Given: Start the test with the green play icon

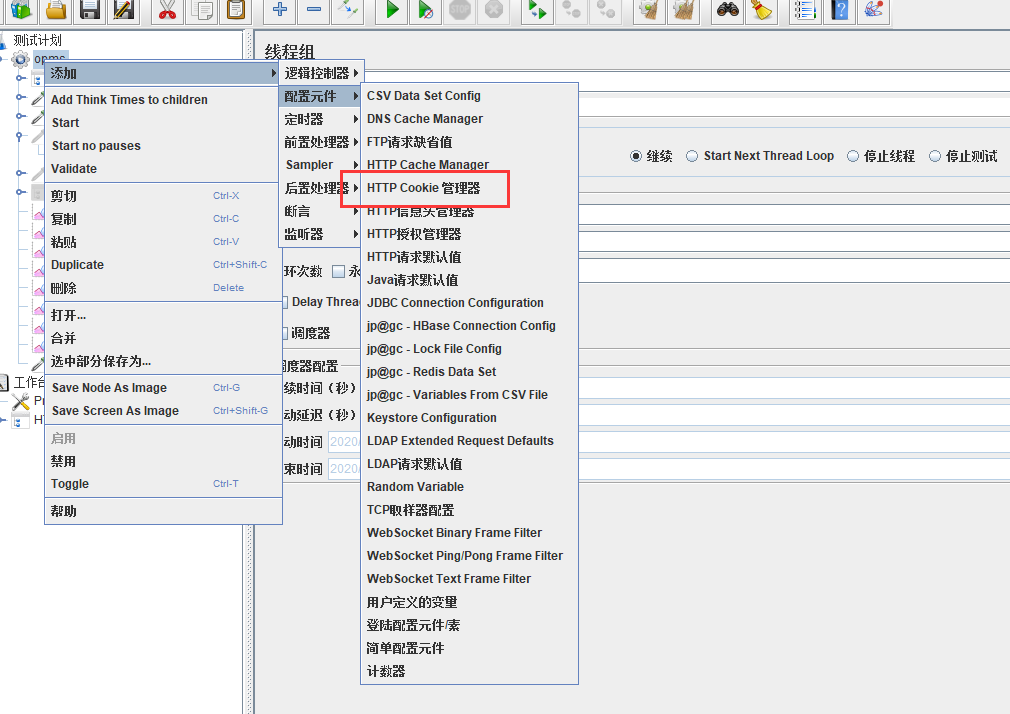Looking at the screenshot, I should [x=391, y=11].
